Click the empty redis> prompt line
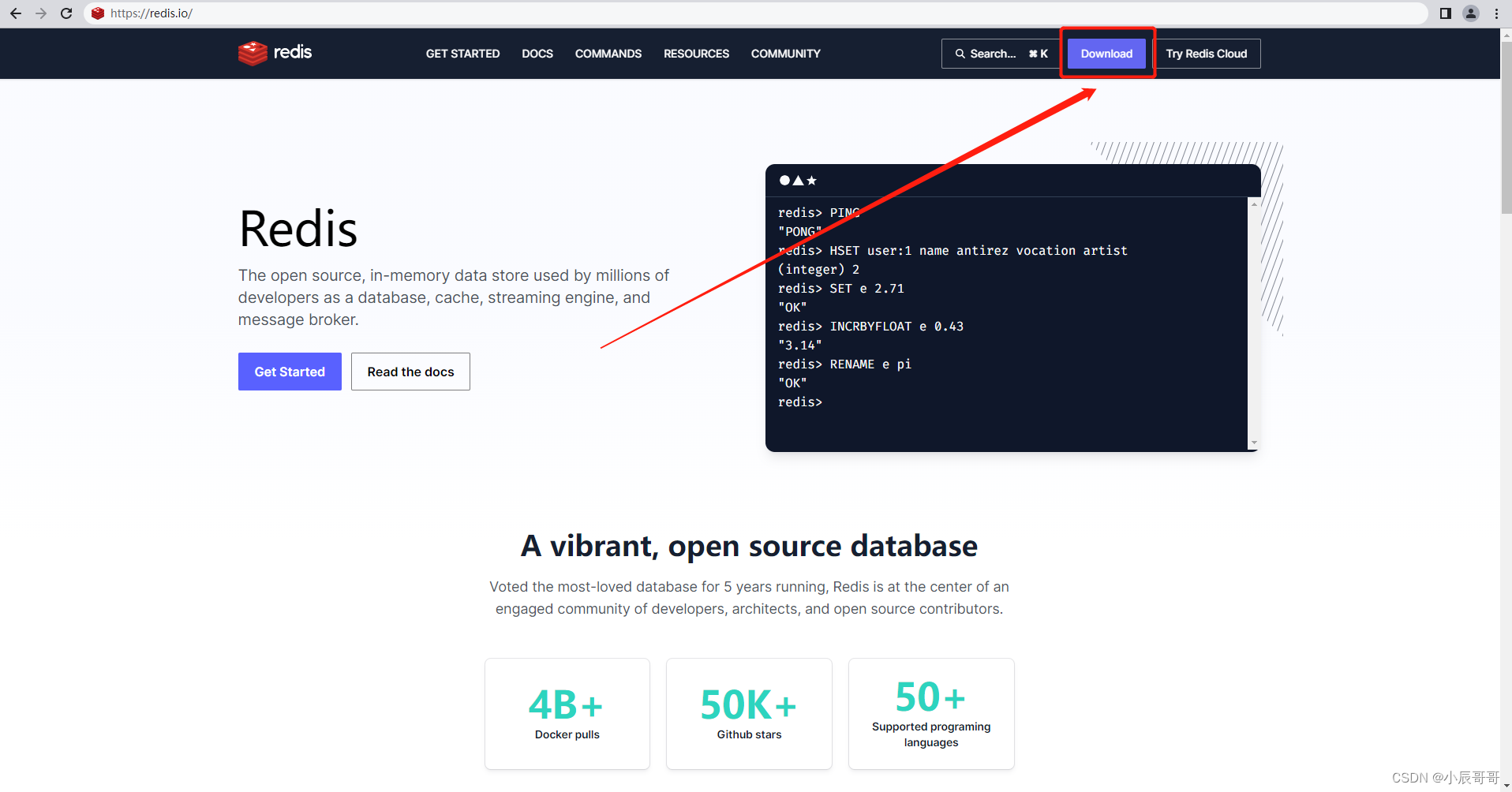1512x792 pixels. pos(800,402)
